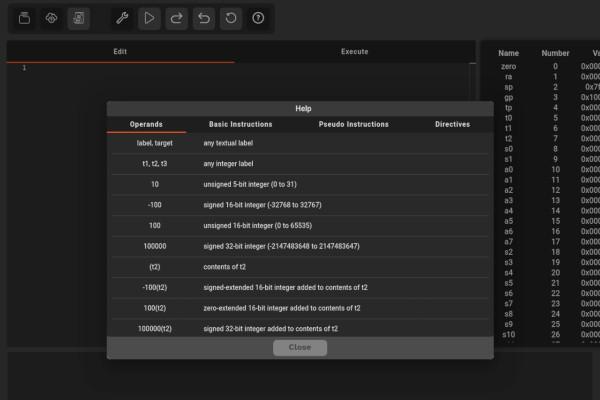600x400 pixels.
Task: Select the Operands help tab
Action: coord(147,125)
